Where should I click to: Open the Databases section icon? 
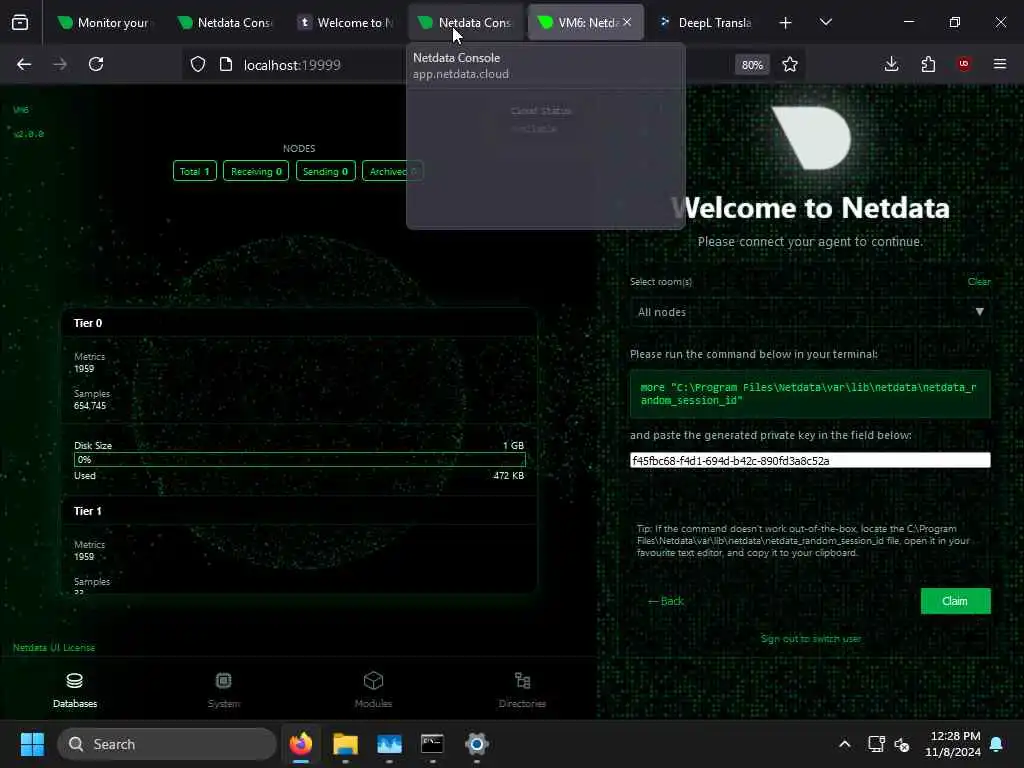point(74,681)
